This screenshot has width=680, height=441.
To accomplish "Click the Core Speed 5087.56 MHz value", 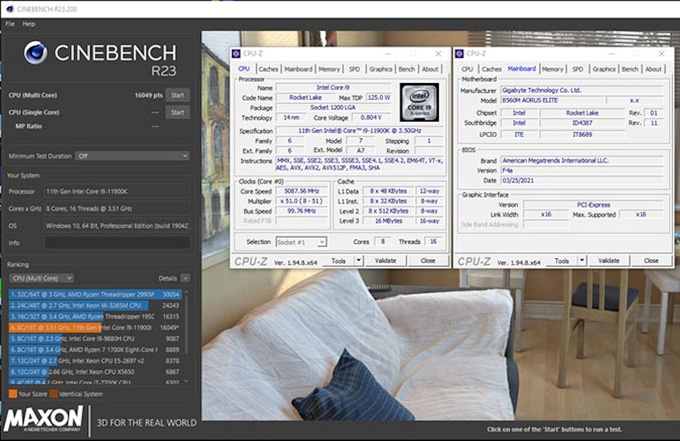I will click(x=302, y=191).
